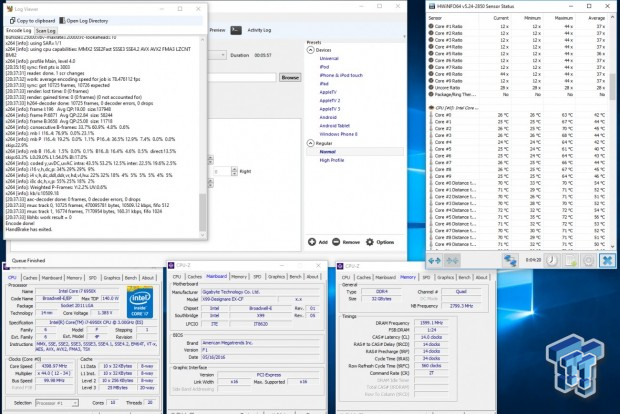This screenshot has width=620, height=414.
Task: Open HWiNFO settings gear icon
Action: tap(589, 261)
